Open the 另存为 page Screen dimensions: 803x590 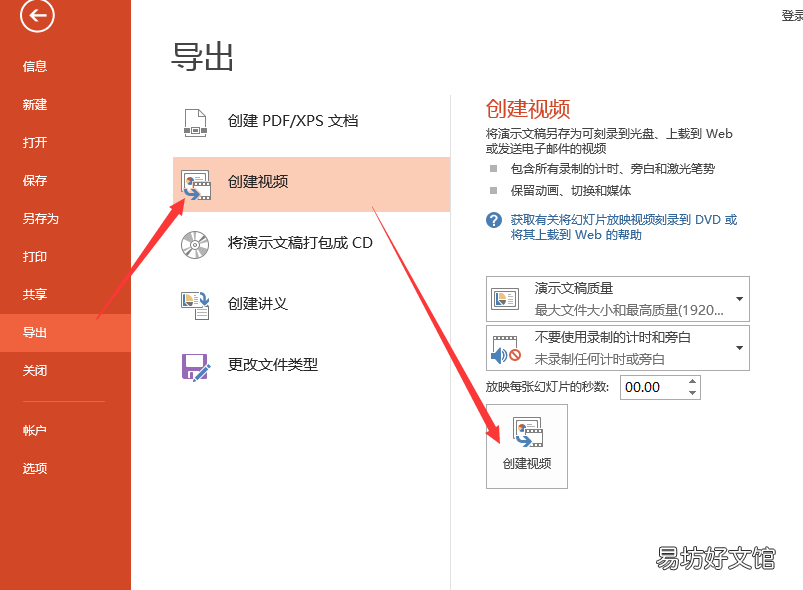65,219
